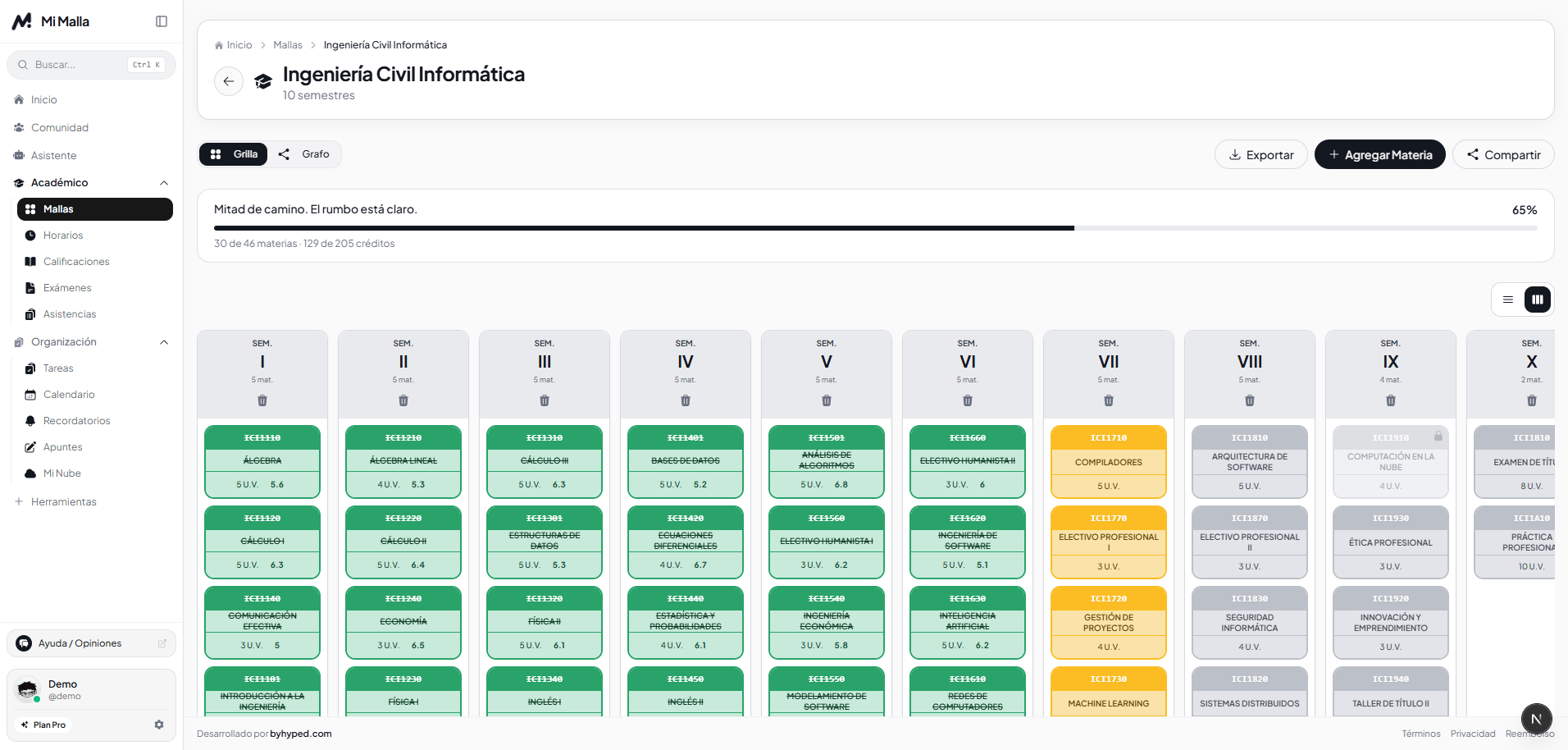Switch to the columns layout view

tap(1538, 300)
